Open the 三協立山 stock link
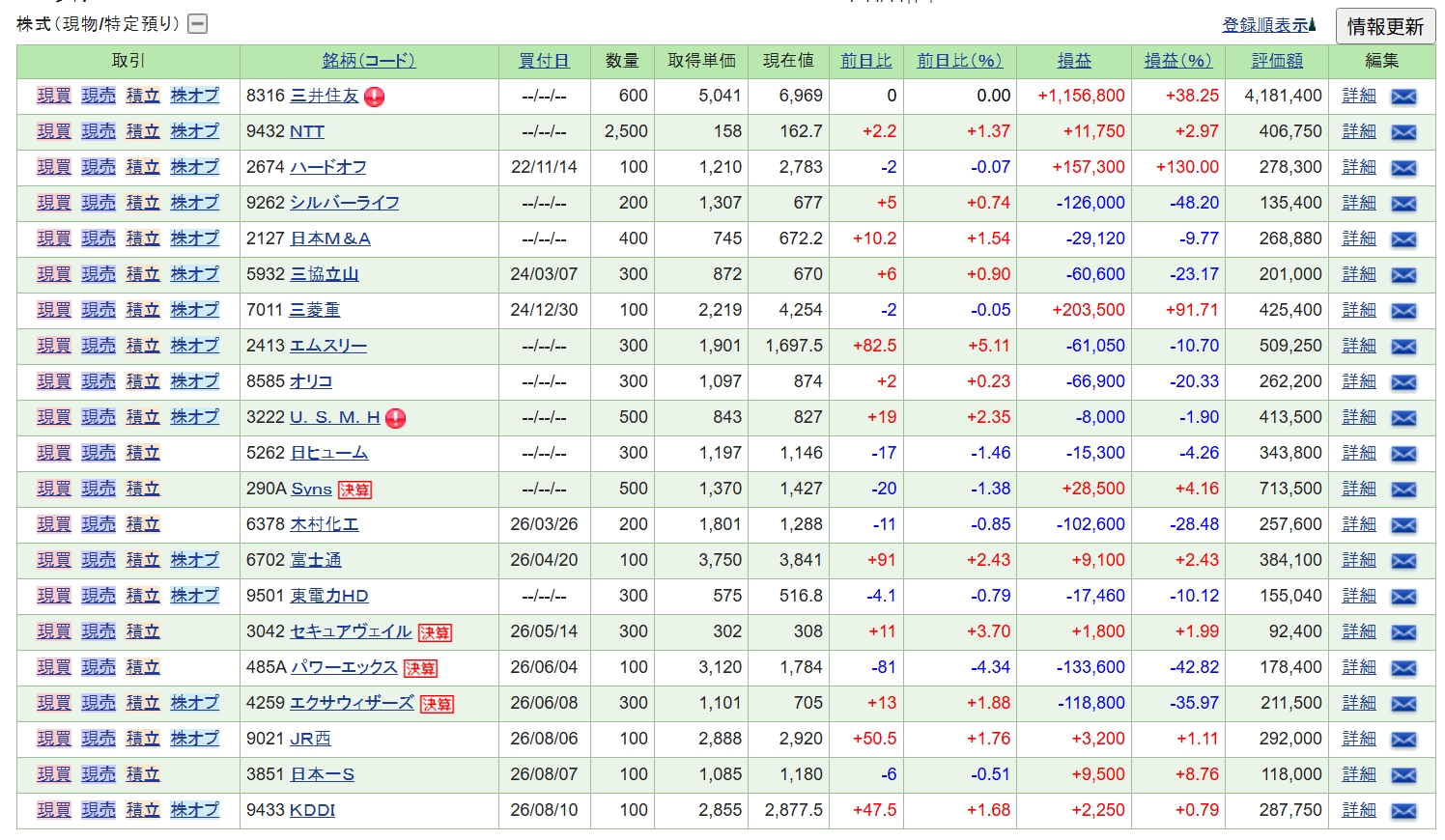The height and width of the screenshot is (840, 1445). point(325,274)
